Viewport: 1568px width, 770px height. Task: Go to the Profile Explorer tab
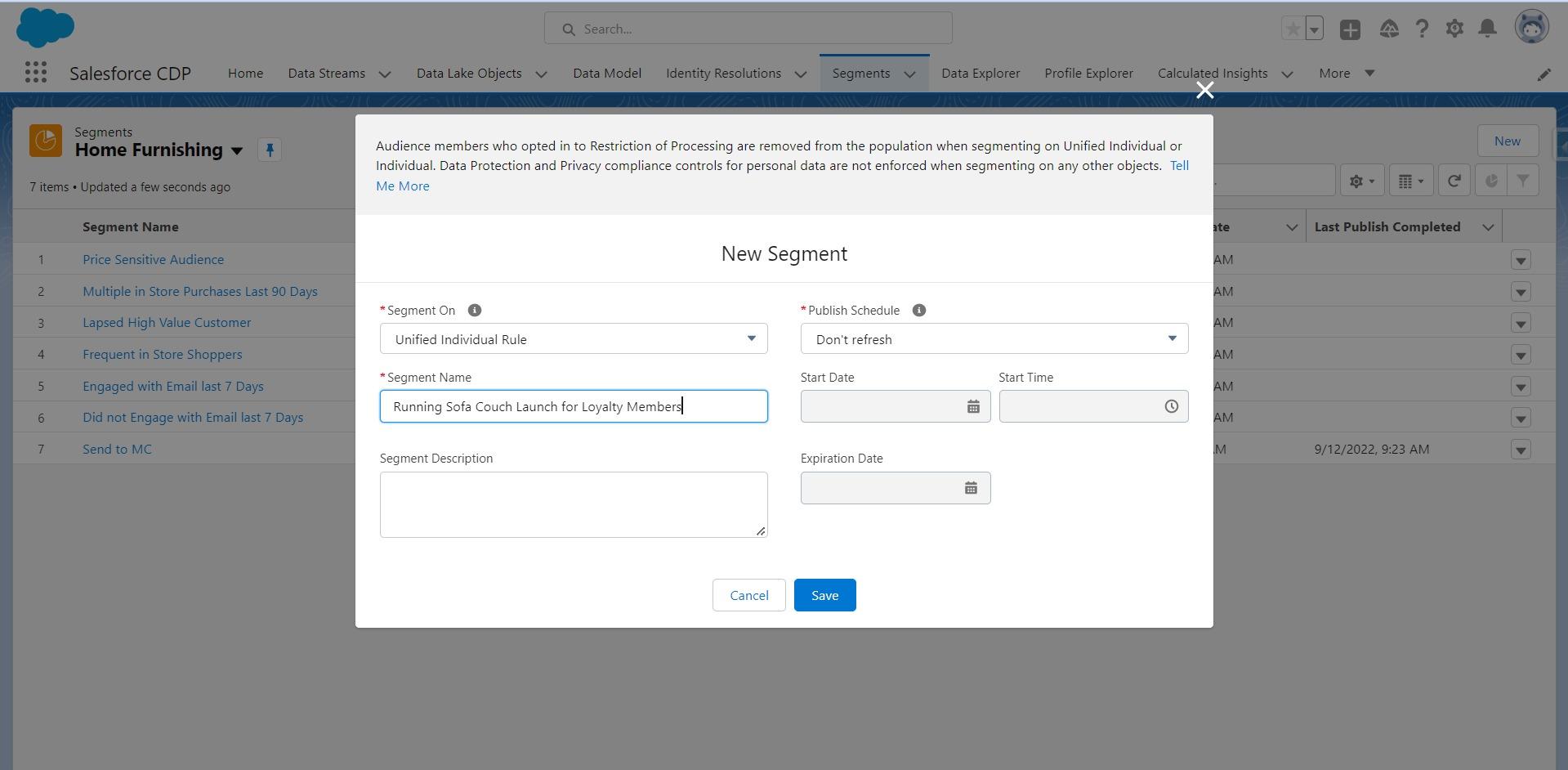click(x=1088, y=74)
